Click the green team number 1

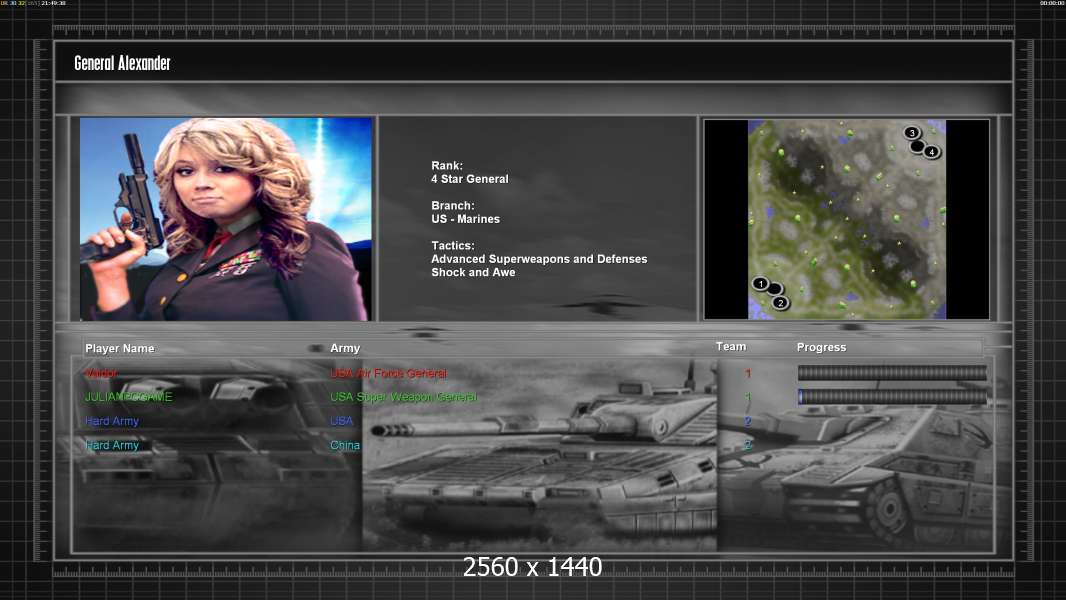[x=748, y=397]
